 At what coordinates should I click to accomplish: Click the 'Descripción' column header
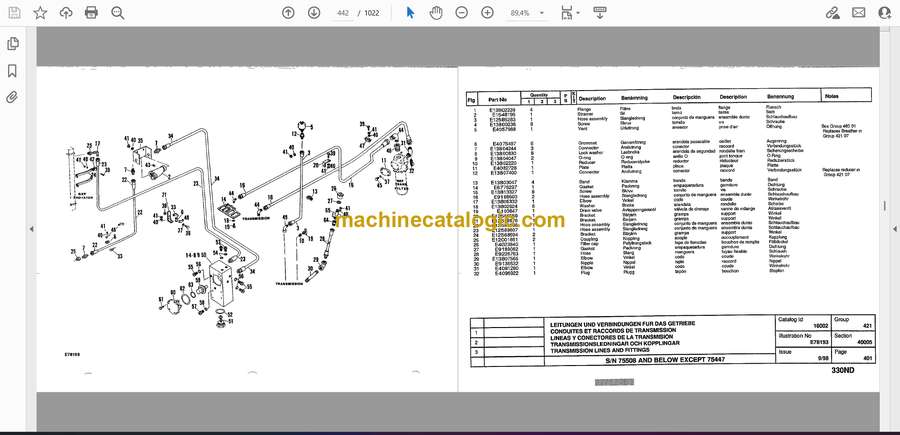click(687, 98)
